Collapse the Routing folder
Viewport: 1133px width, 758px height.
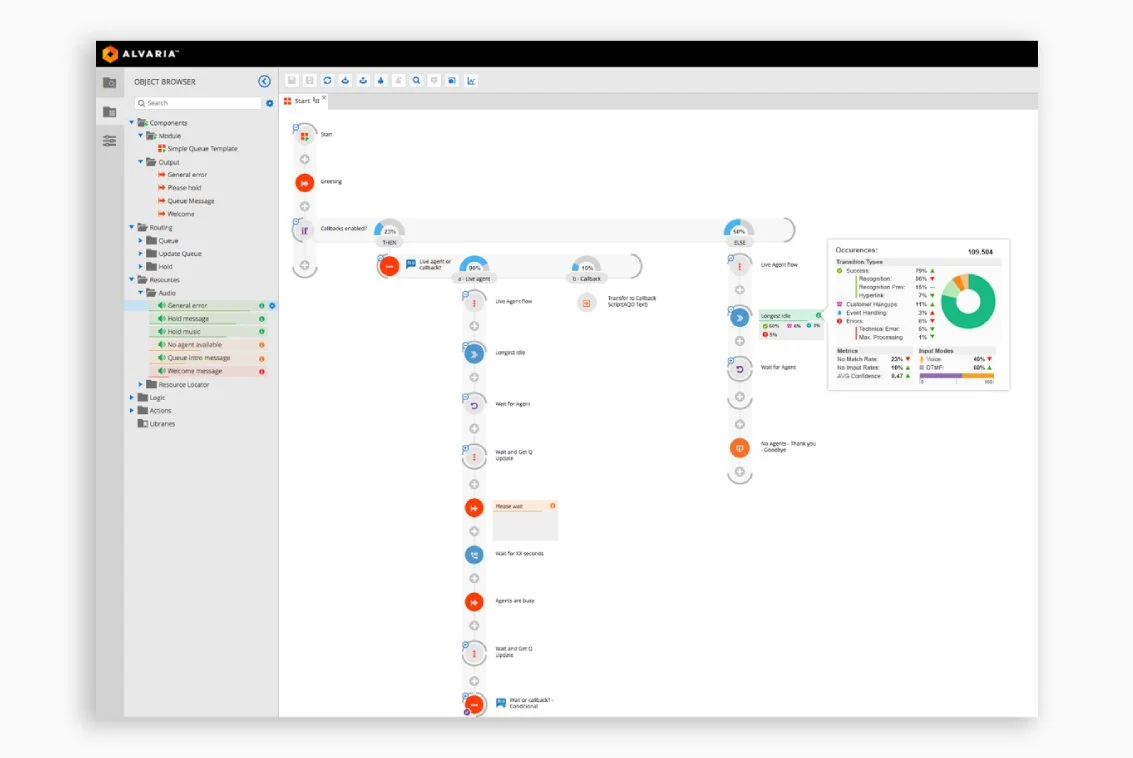pyautogui.click(x=132, y=228)
